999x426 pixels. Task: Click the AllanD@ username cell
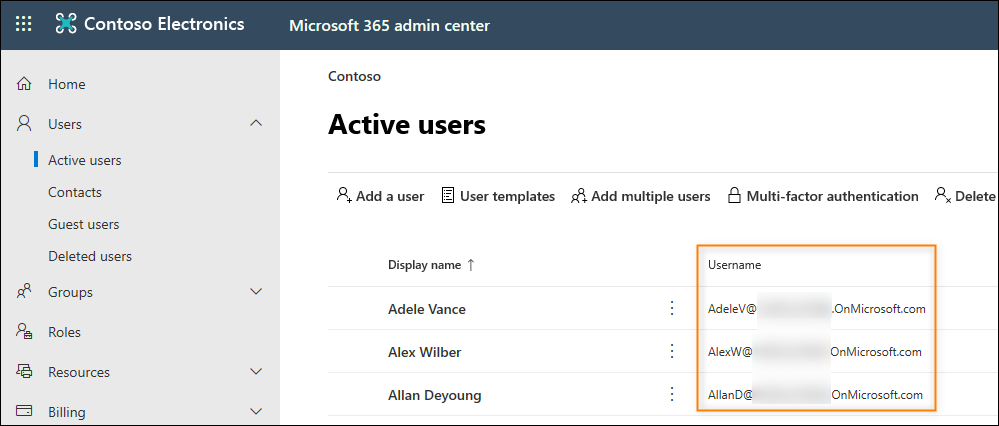point(816,395)
